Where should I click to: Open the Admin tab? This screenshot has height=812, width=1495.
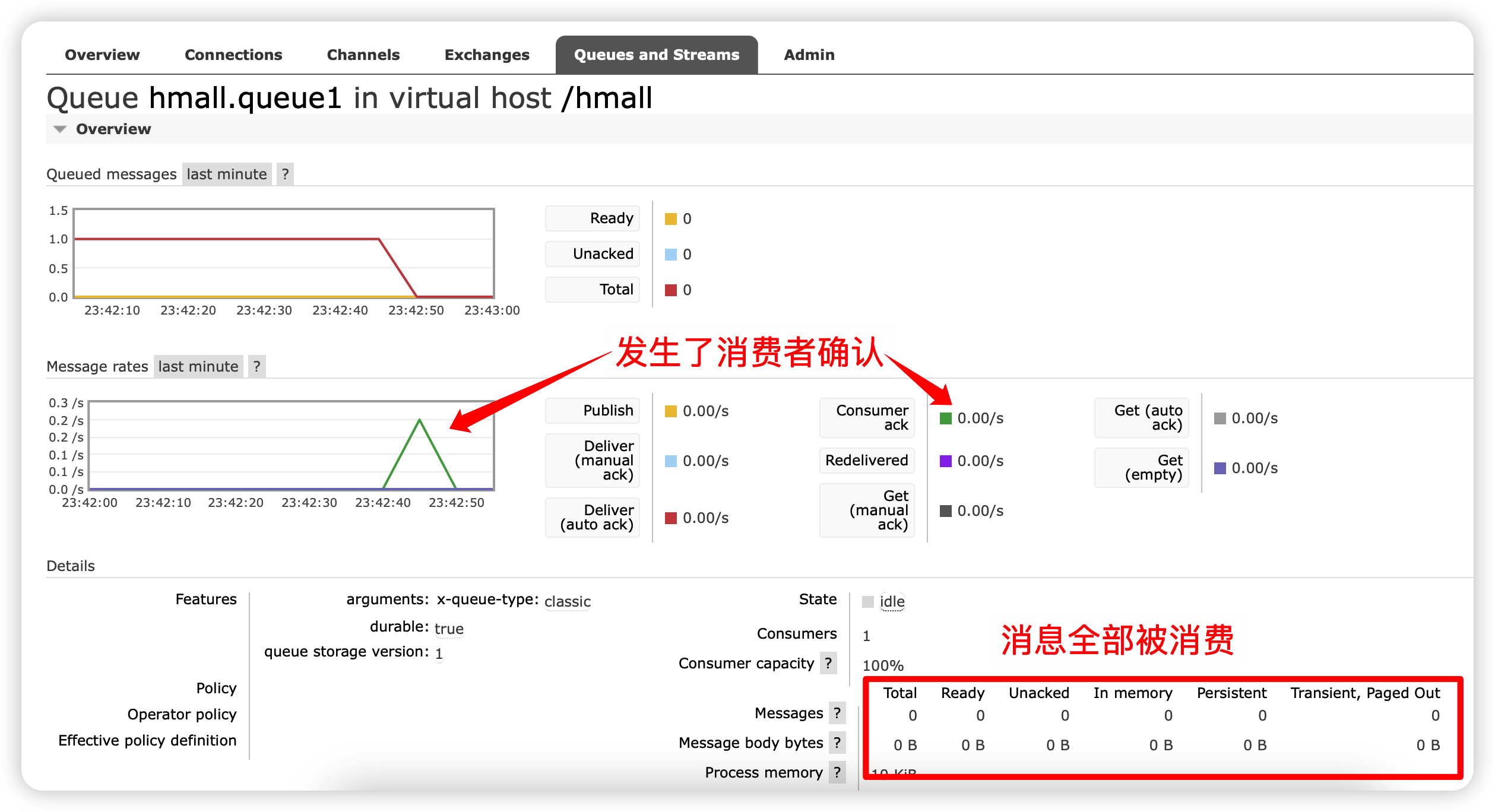pos(809,54)
